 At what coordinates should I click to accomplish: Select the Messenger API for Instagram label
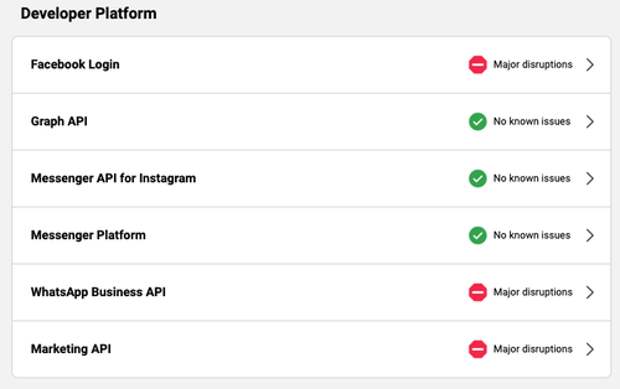[113, 178]
